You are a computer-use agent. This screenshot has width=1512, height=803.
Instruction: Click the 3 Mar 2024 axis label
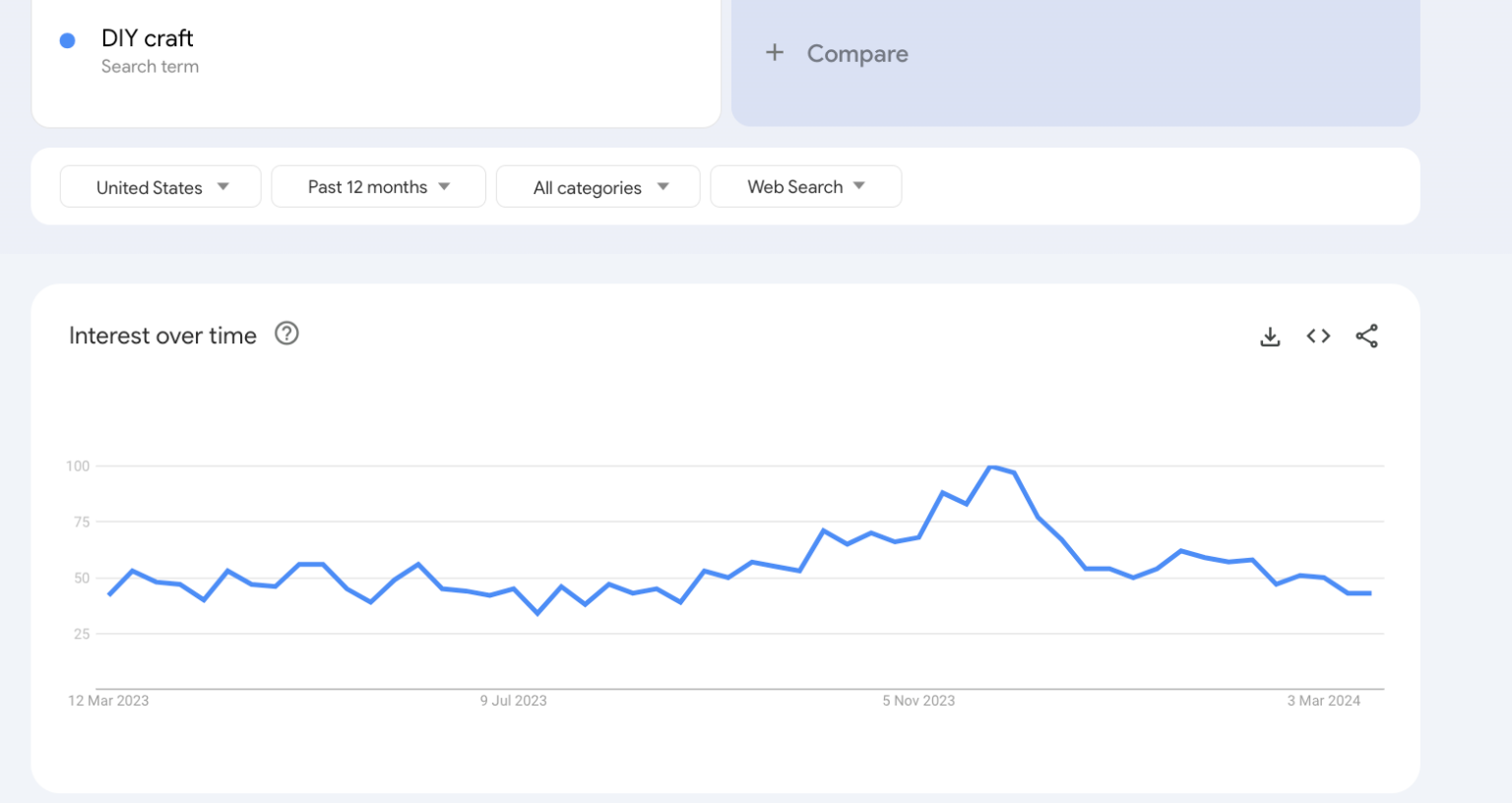tap(1323, 700)
